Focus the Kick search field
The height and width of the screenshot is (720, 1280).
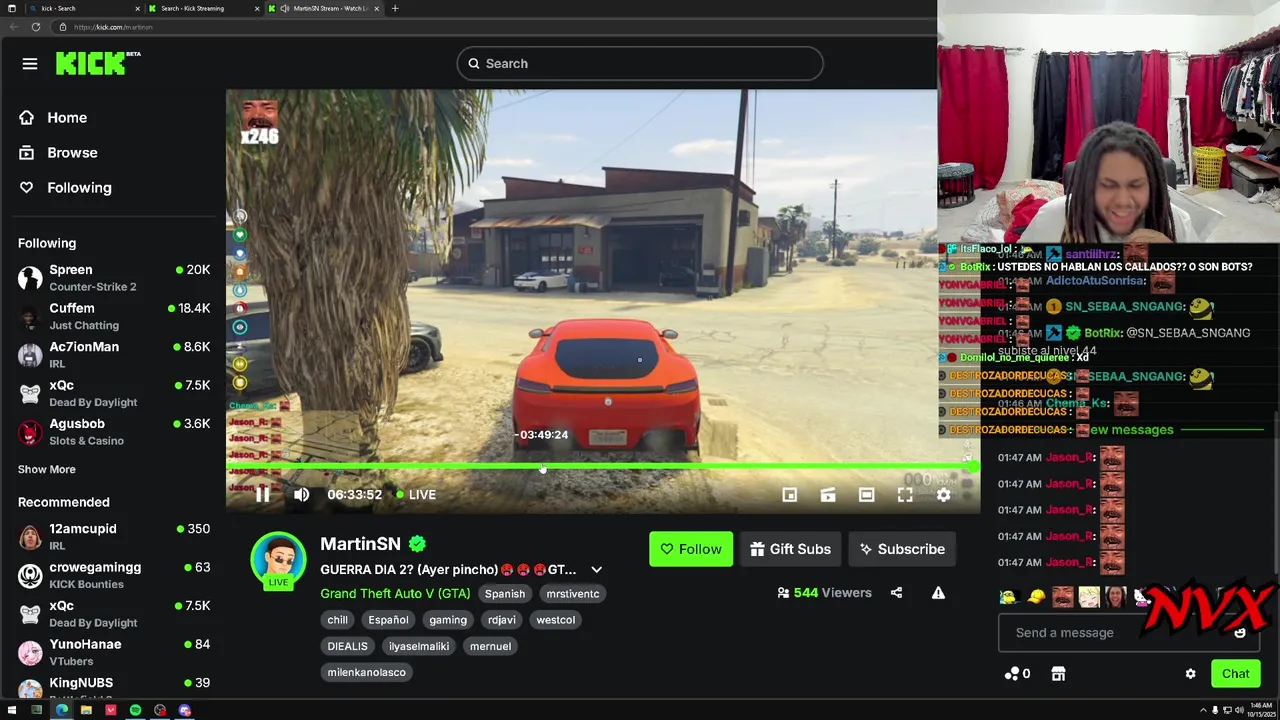tap(640, 64)
